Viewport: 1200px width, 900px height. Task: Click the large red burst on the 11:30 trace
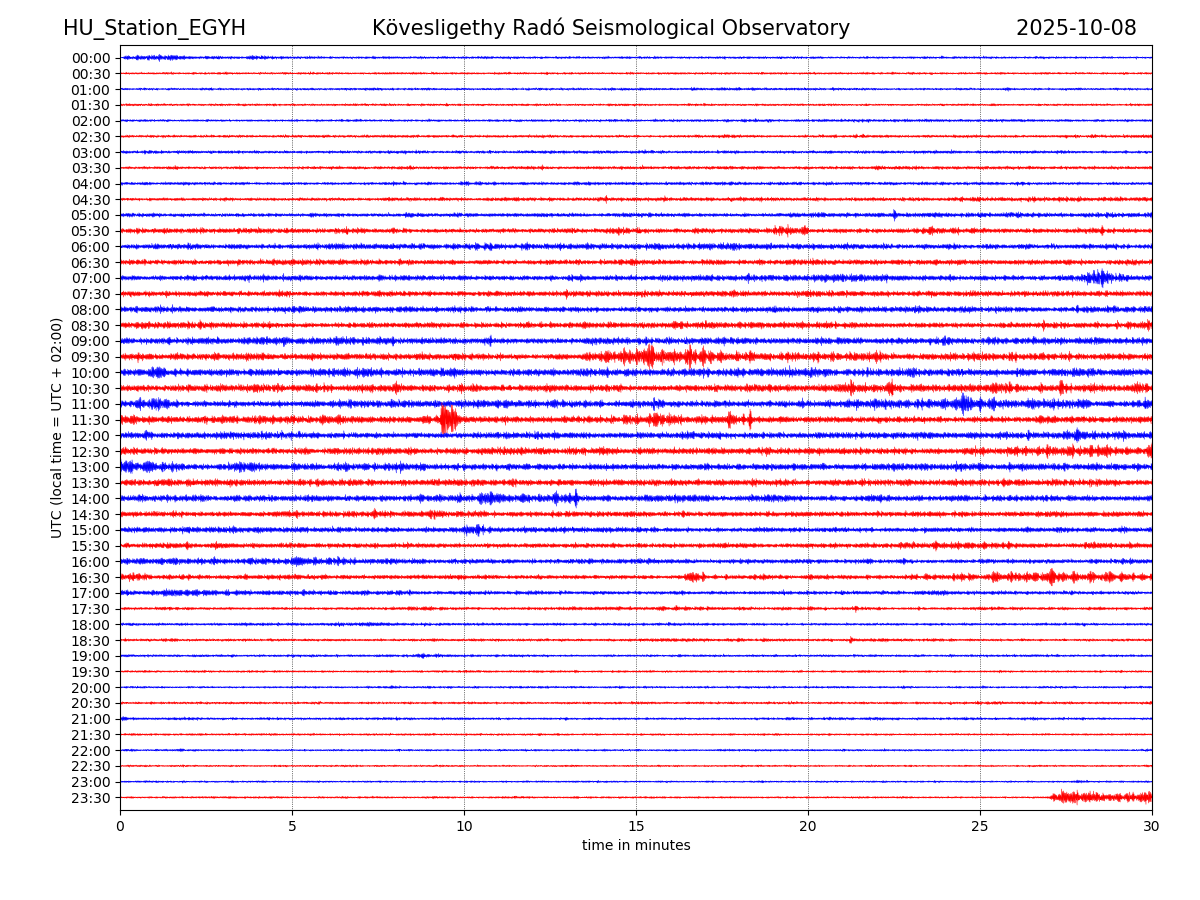449,419
